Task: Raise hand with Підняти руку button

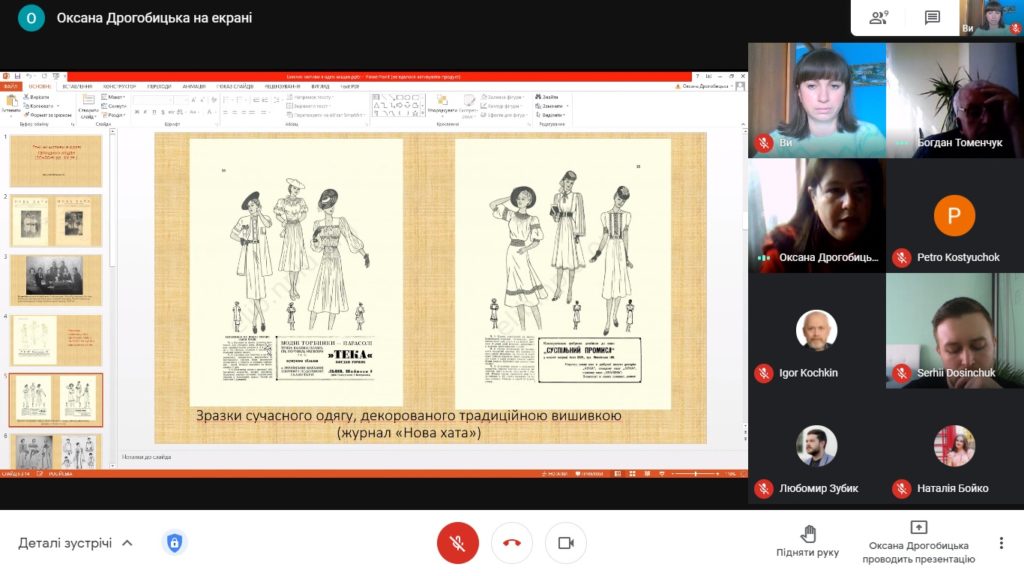Action: point(808,541)
